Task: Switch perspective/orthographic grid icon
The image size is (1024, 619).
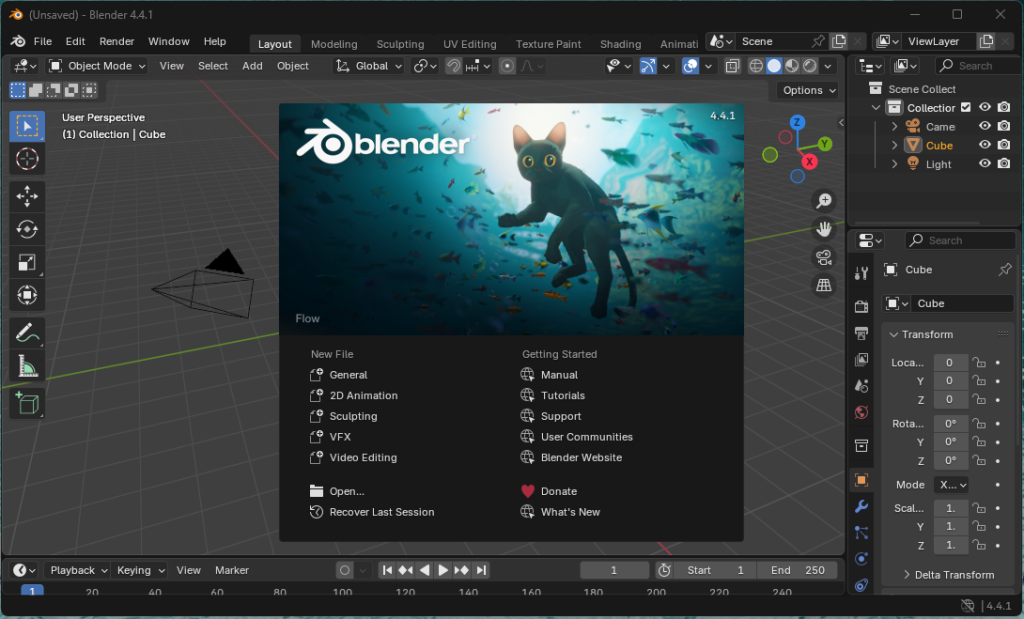Action: (x=824, y=285)
